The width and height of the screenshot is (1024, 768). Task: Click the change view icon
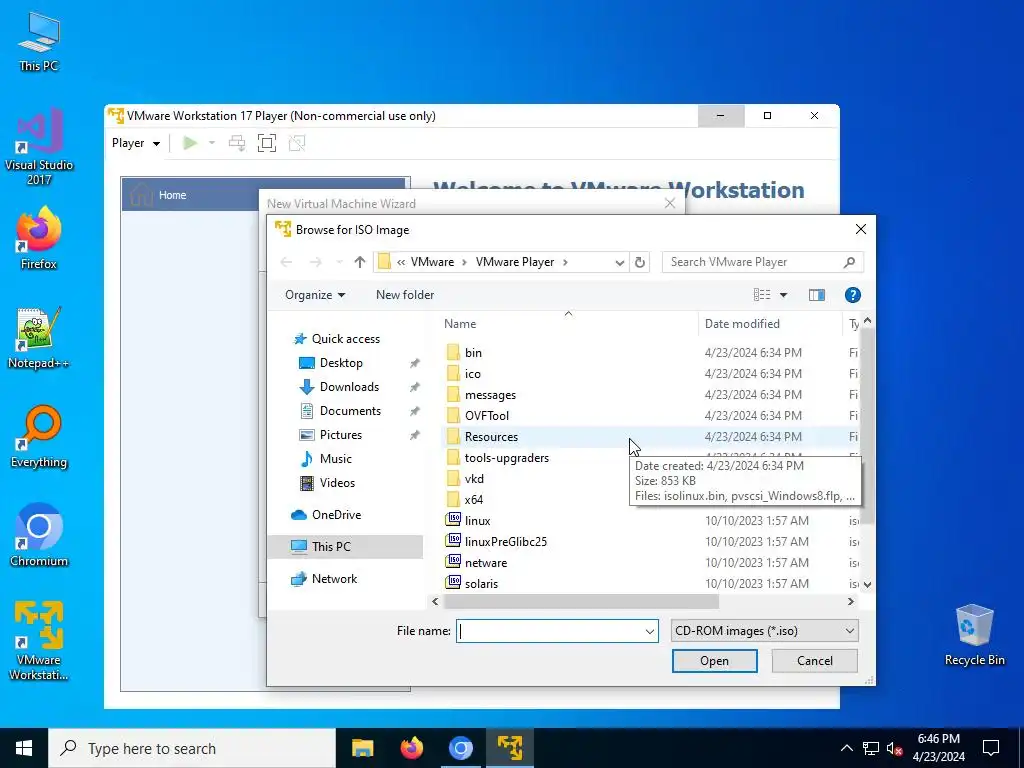coord(761,295)
